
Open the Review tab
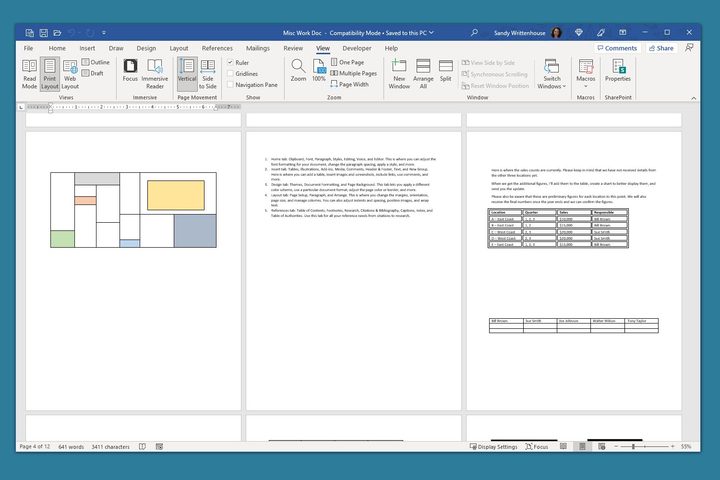[x=293, y=48]
